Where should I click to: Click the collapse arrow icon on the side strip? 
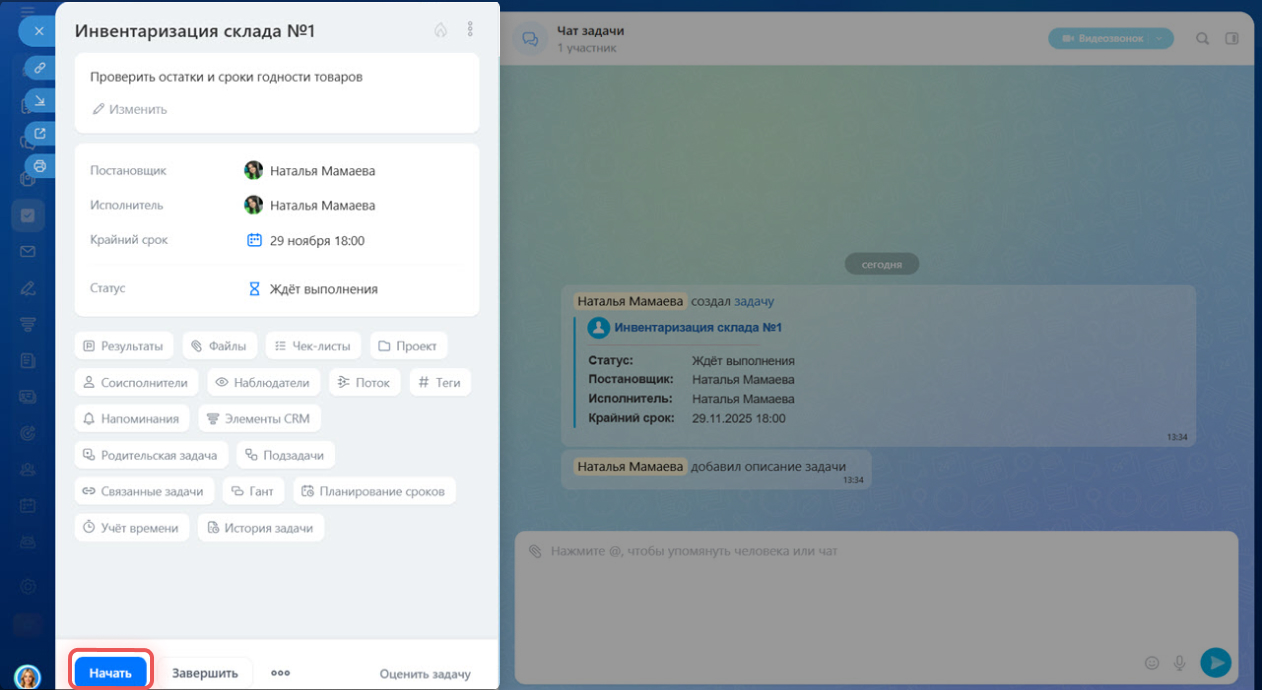click(x=40, y=101)
